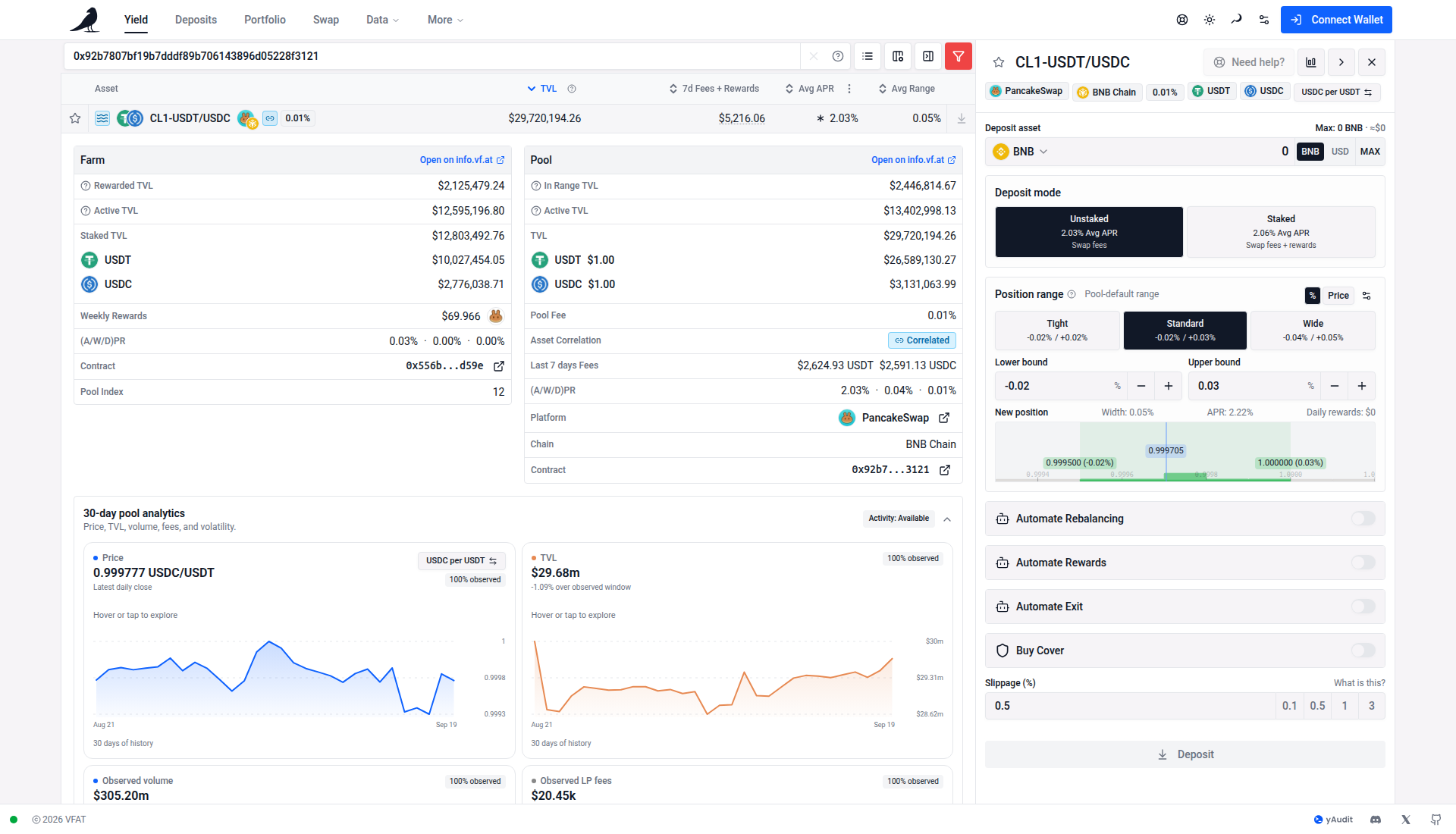The width and height of the screenshot is (1456, 834).
Task: Select the Wide position range option
Action: (1313, 331)
